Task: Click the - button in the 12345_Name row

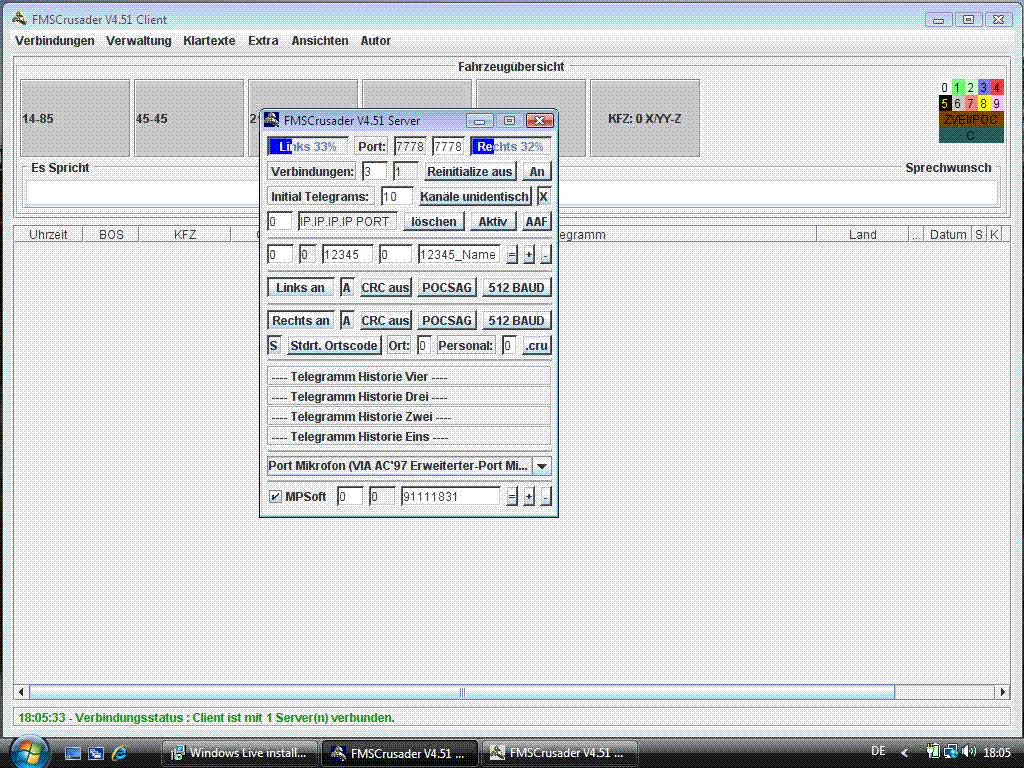Action: [x=546, y=255]
